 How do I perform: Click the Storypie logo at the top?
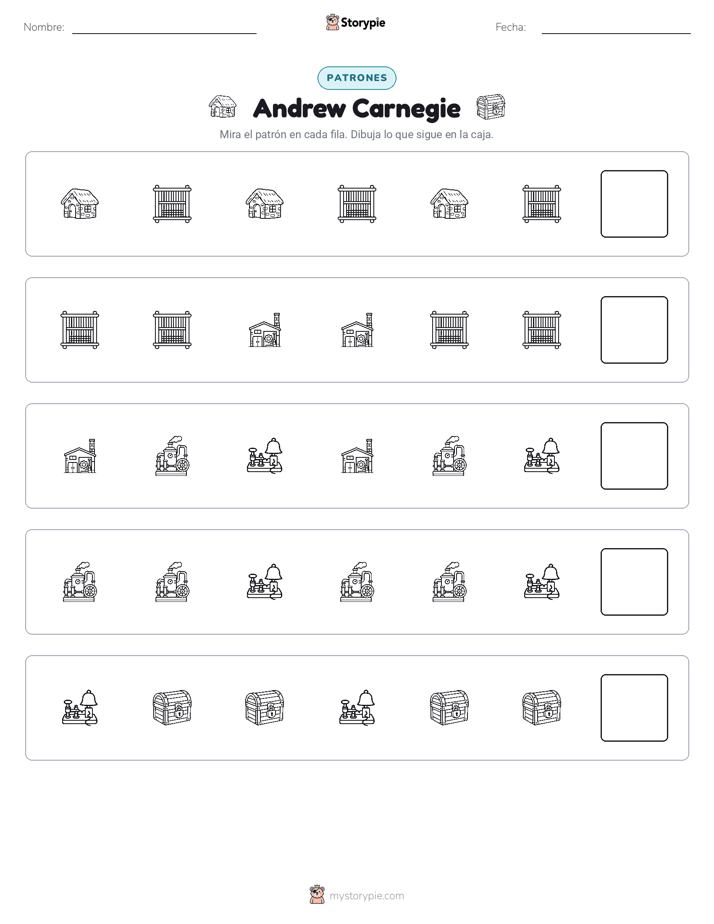click(x=356, y=22)
